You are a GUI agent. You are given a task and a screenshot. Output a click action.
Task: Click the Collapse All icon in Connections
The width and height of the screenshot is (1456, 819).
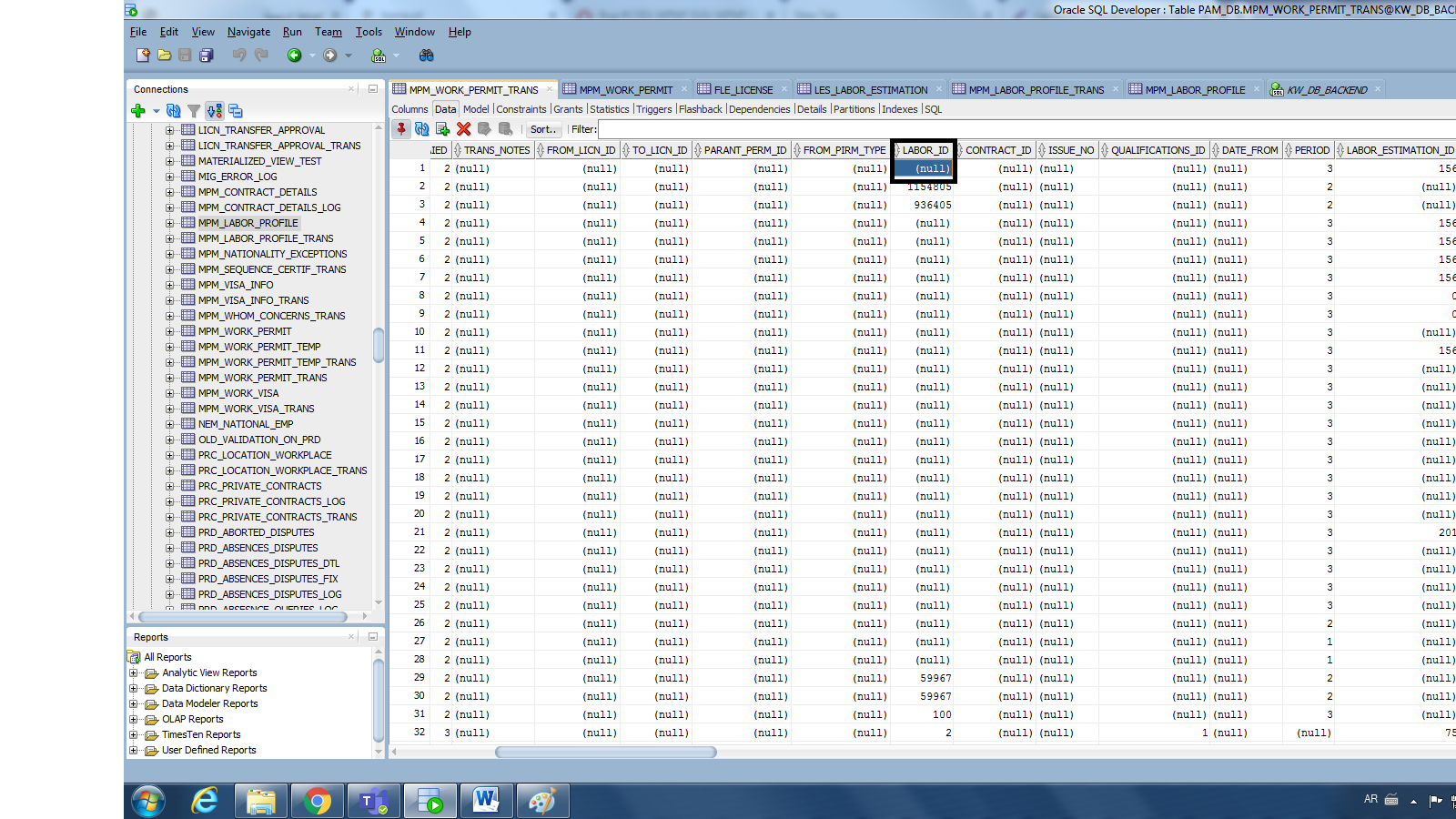click(236, 111)
